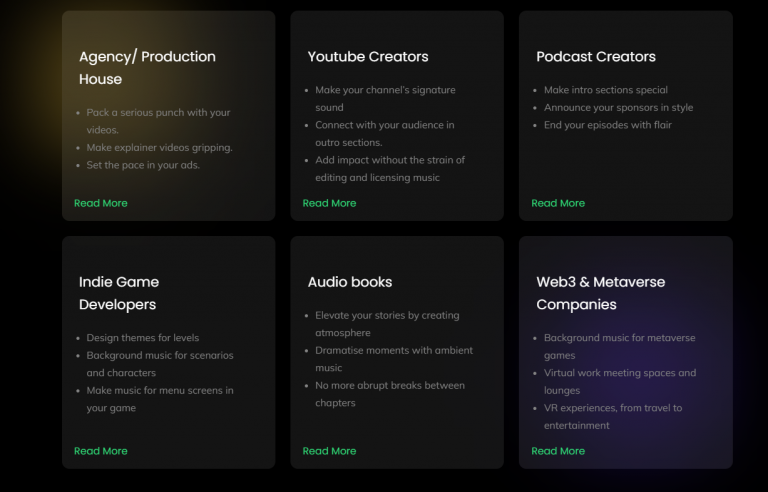Open Read More under Youtube Creators

tap(329, 203)
